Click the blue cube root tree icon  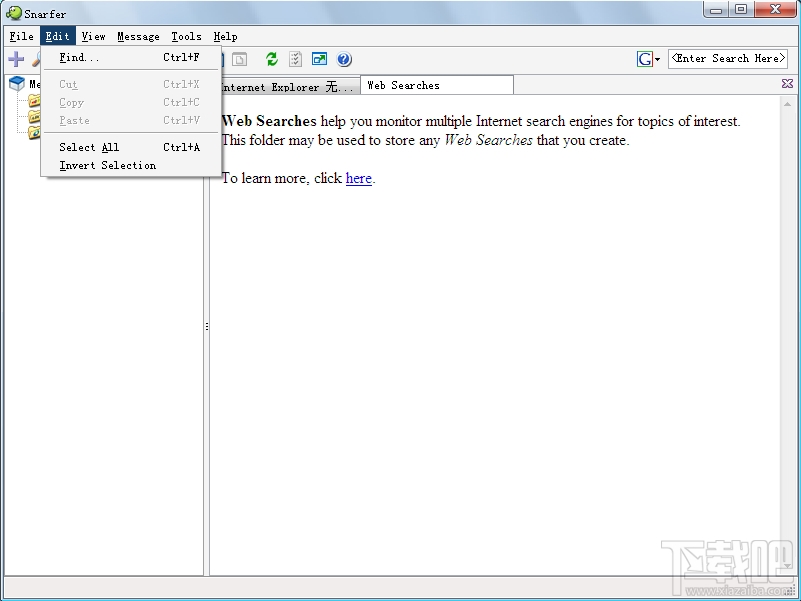point(17,84)
